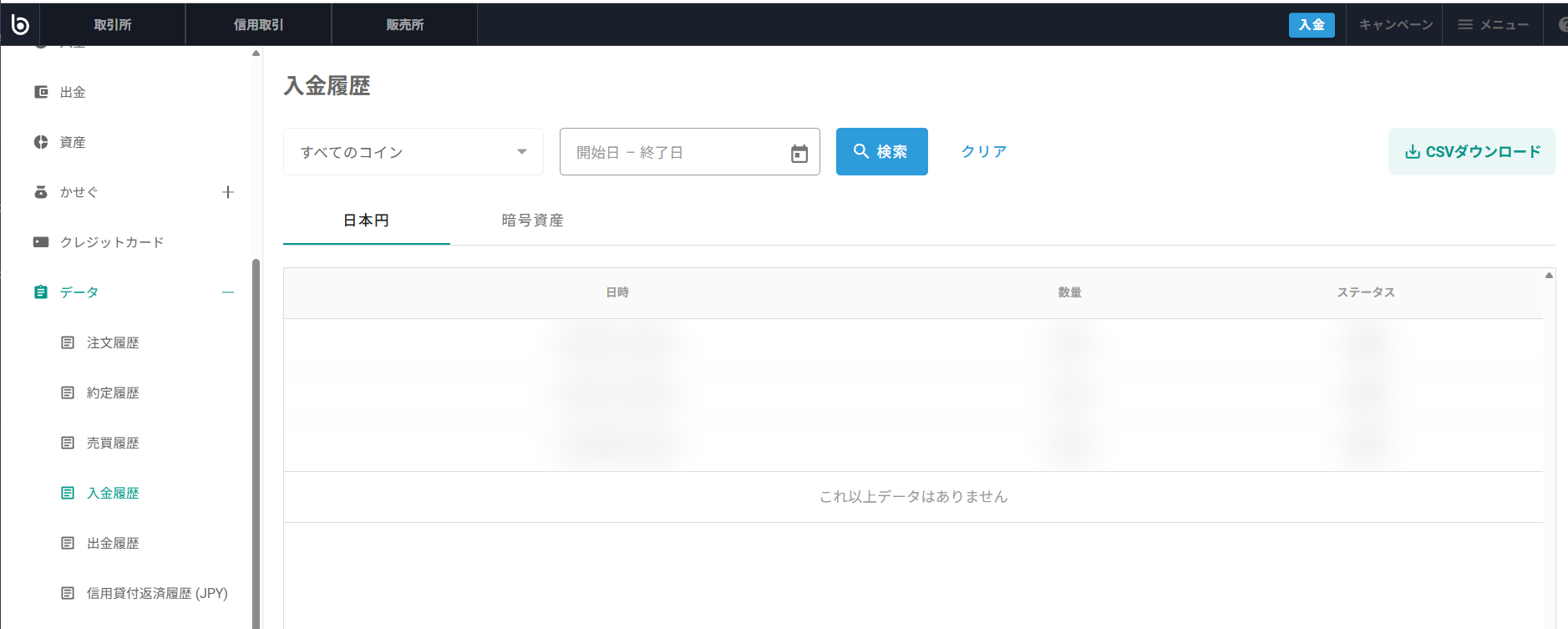Click the データ clipboard icon

(41, 292)
